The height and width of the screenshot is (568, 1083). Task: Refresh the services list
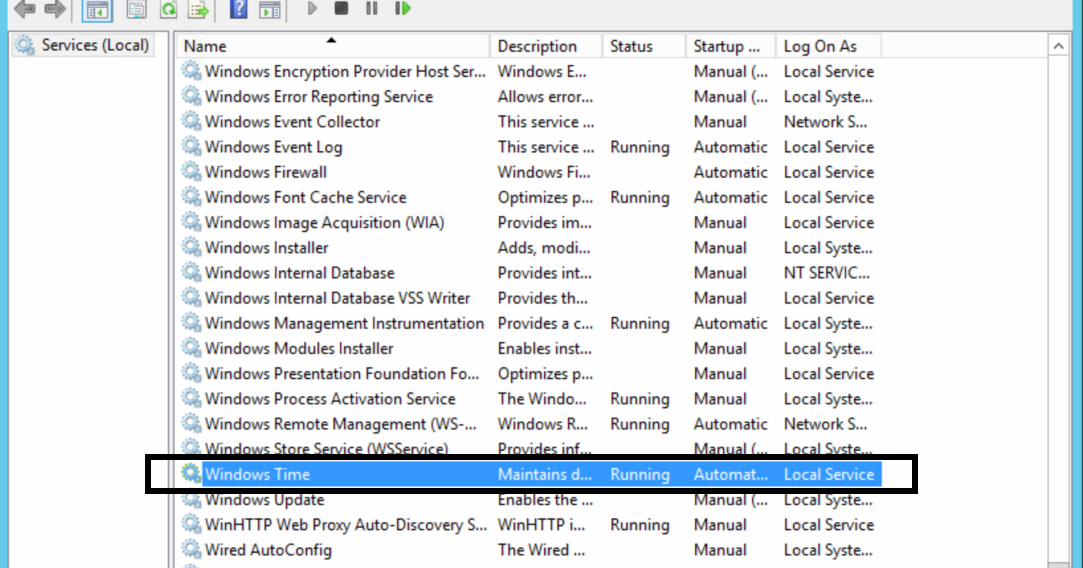pos(168,9)
